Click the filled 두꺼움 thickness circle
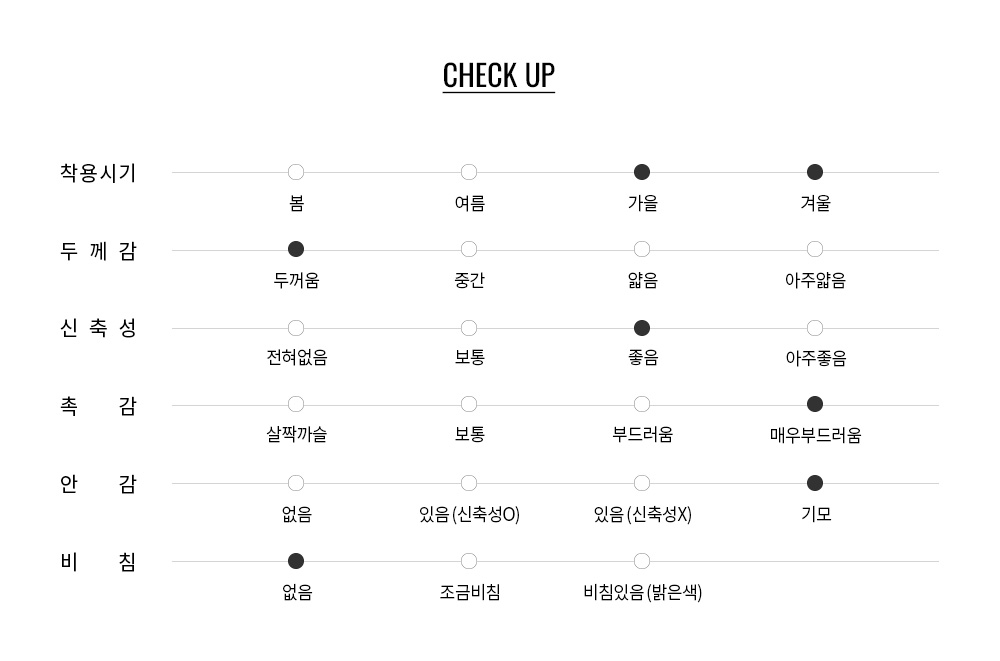The height and width of the screenshot is (661, 1000). click(296, 249)
